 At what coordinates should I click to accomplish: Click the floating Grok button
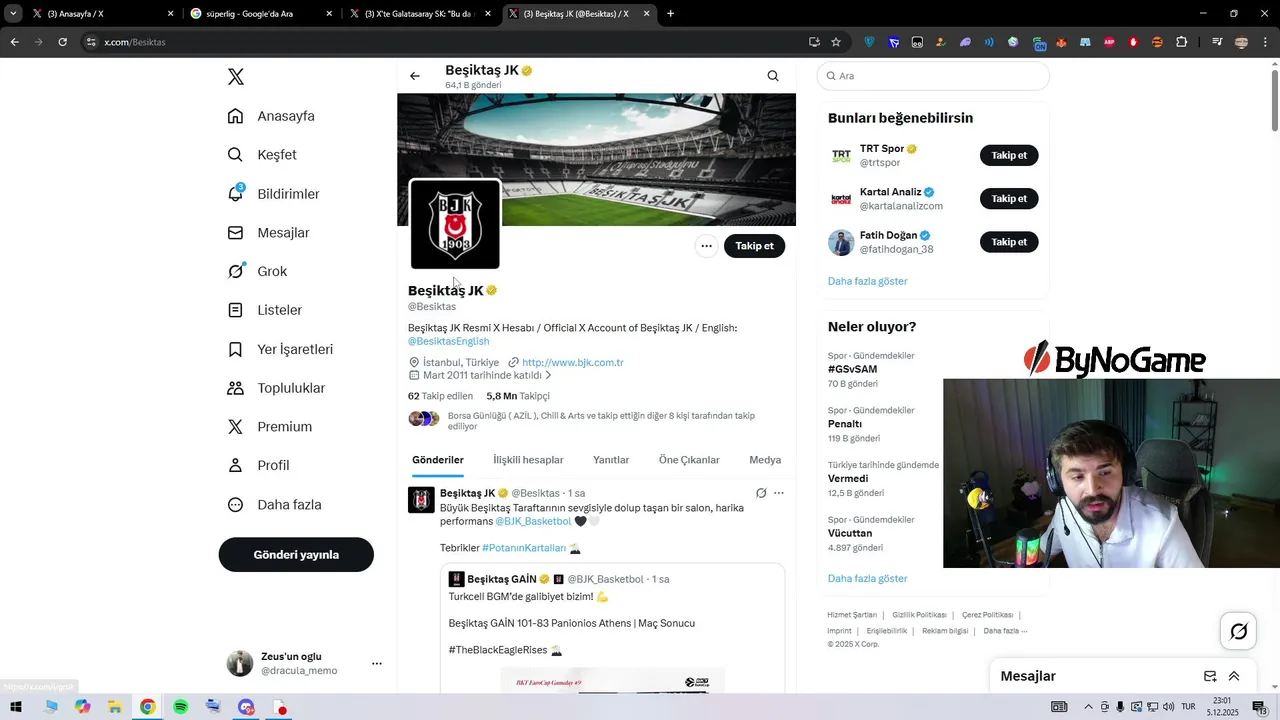point(1238,631)
